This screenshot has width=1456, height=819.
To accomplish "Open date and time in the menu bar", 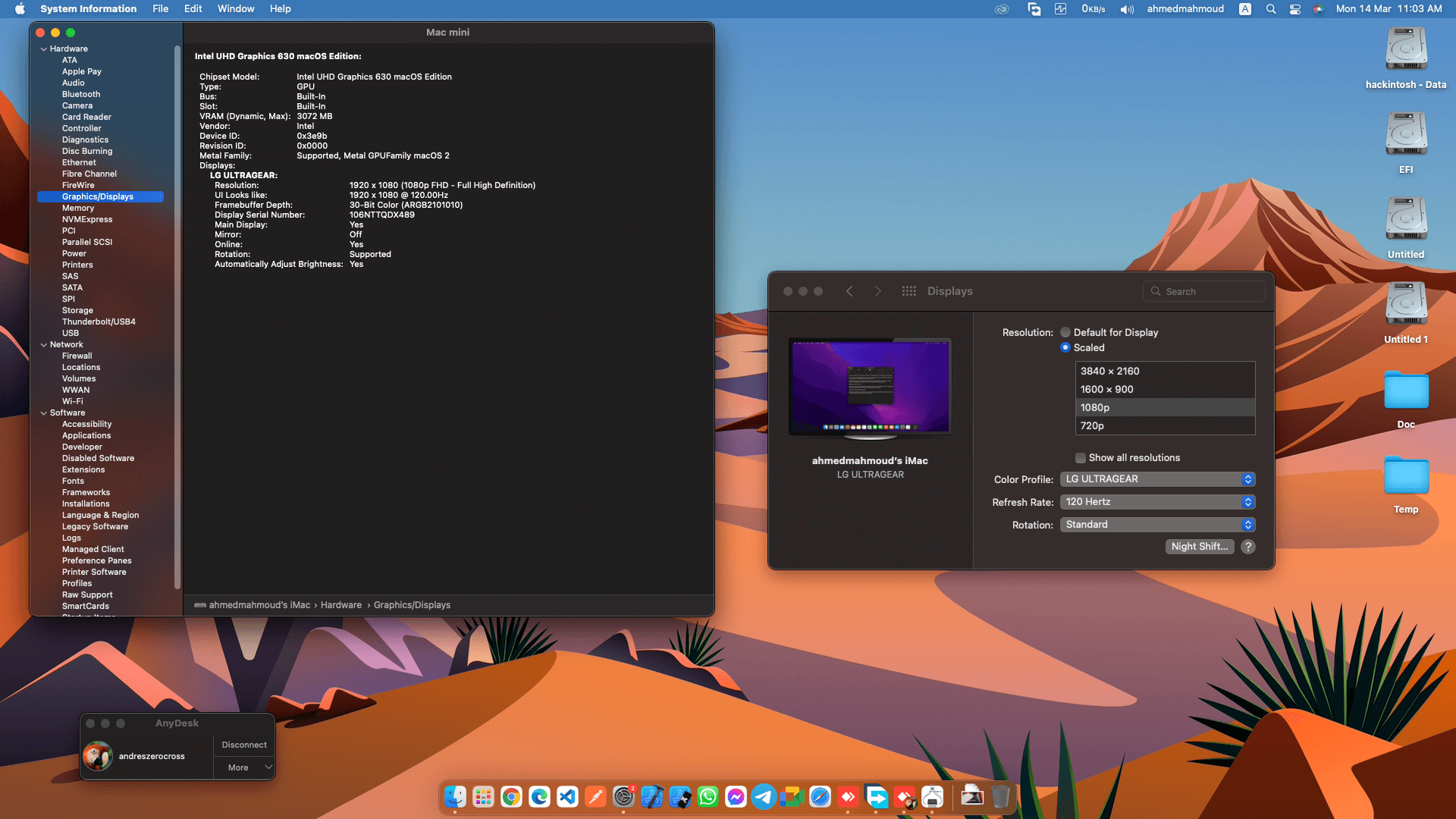I will [x=1389, y=9].
